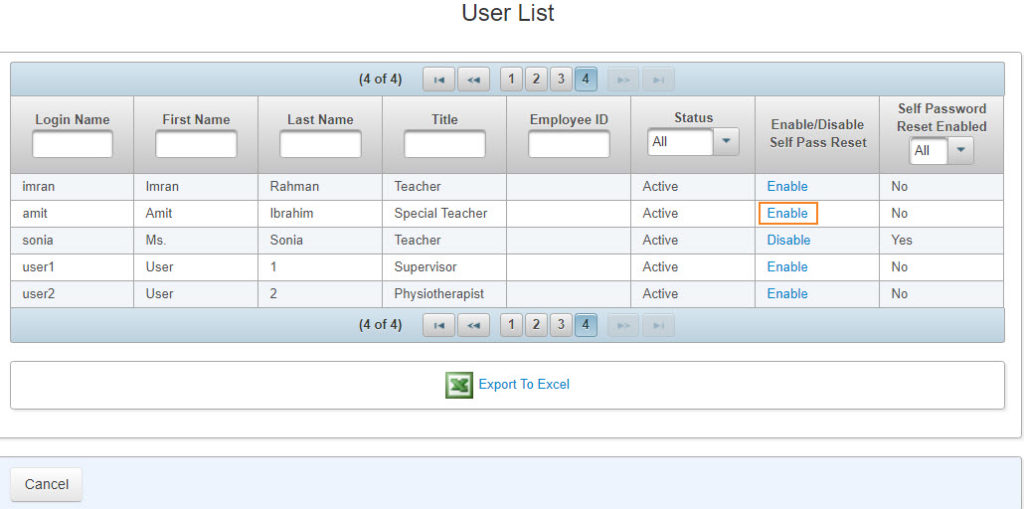
Task: Open page 1 in bottom paginator
Action: click(511, 325)
